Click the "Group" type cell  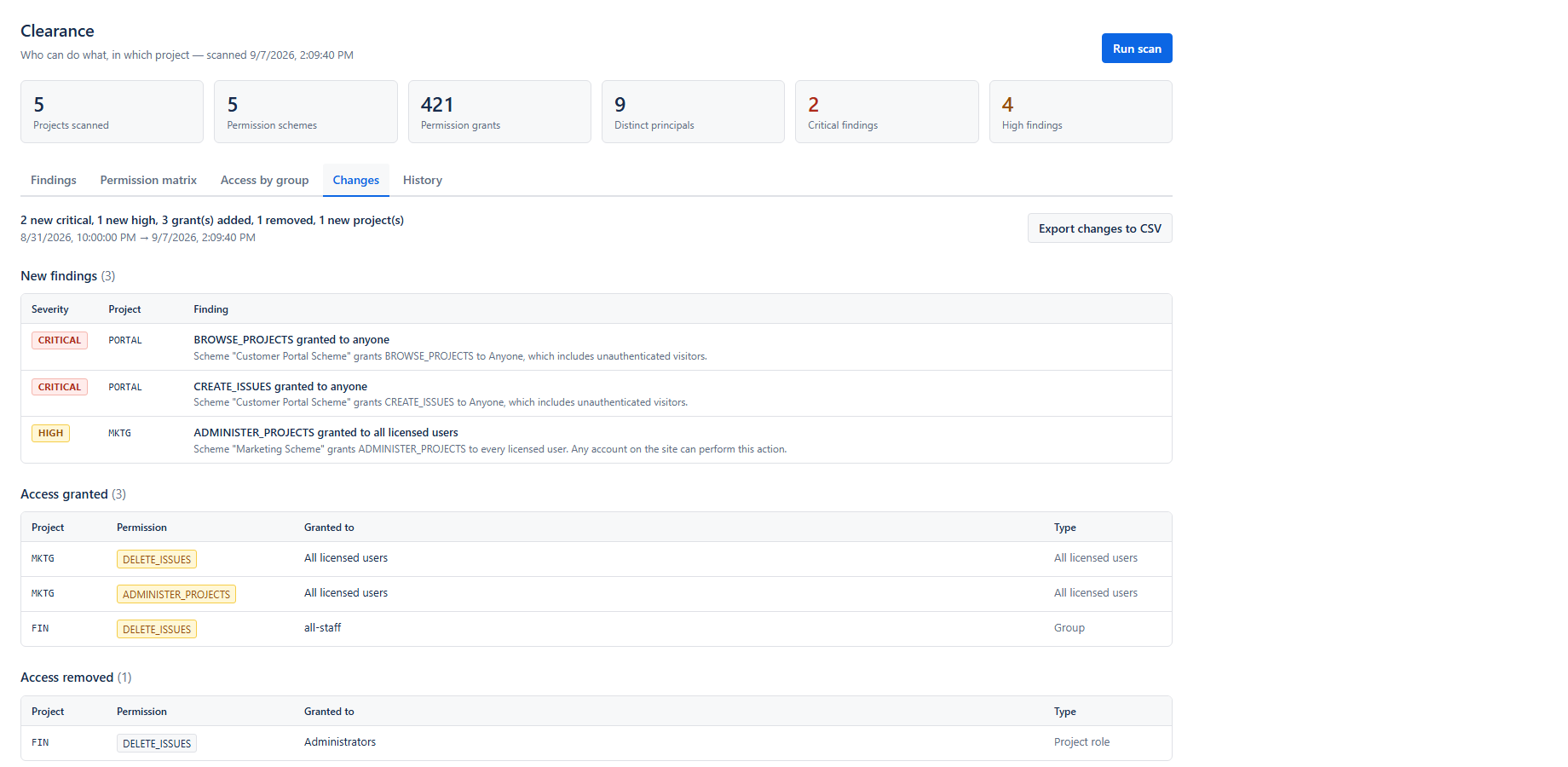coord(1069,628)
